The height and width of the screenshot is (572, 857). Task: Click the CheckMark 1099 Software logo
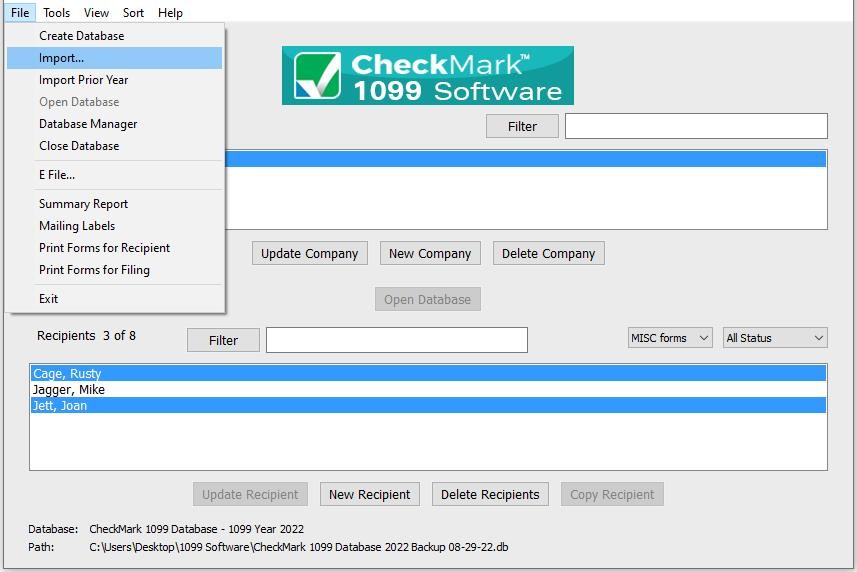(427, 75)
